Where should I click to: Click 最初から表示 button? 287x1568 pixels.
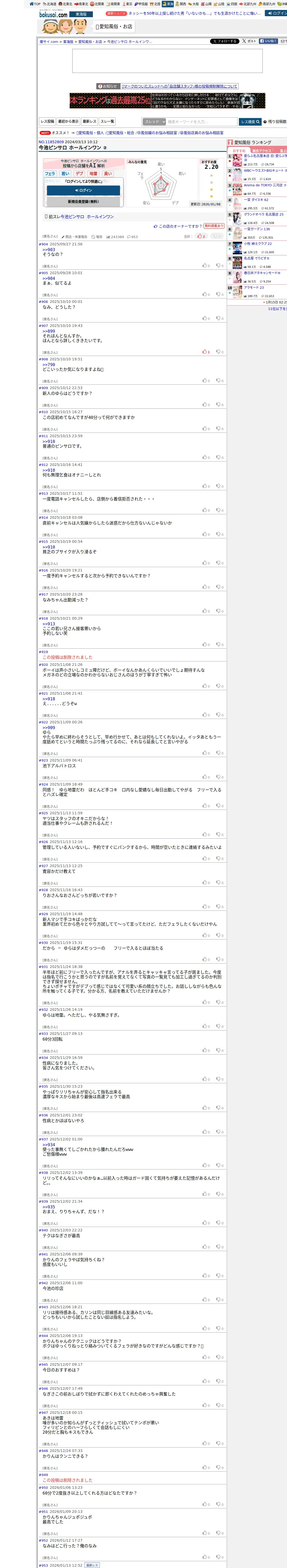[x=68, y=122]
